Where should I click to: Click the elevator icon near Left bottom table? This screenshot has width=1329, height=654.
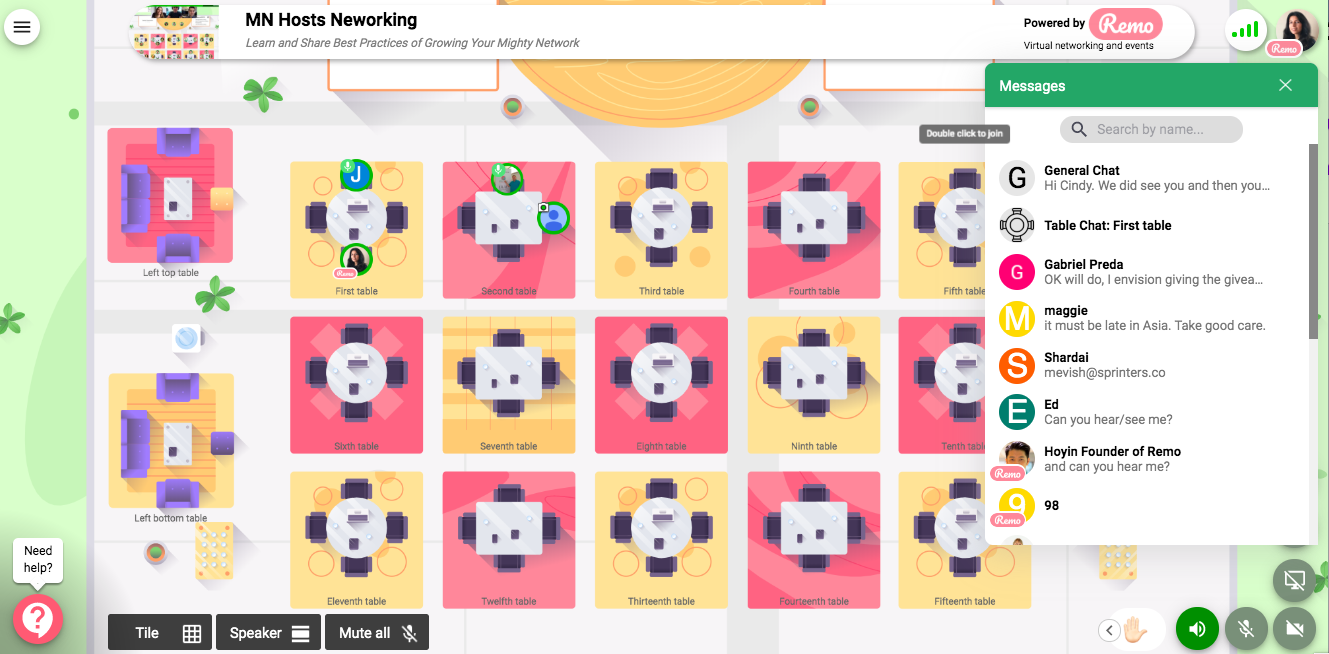pyautogui.click(x=214, y=551)
